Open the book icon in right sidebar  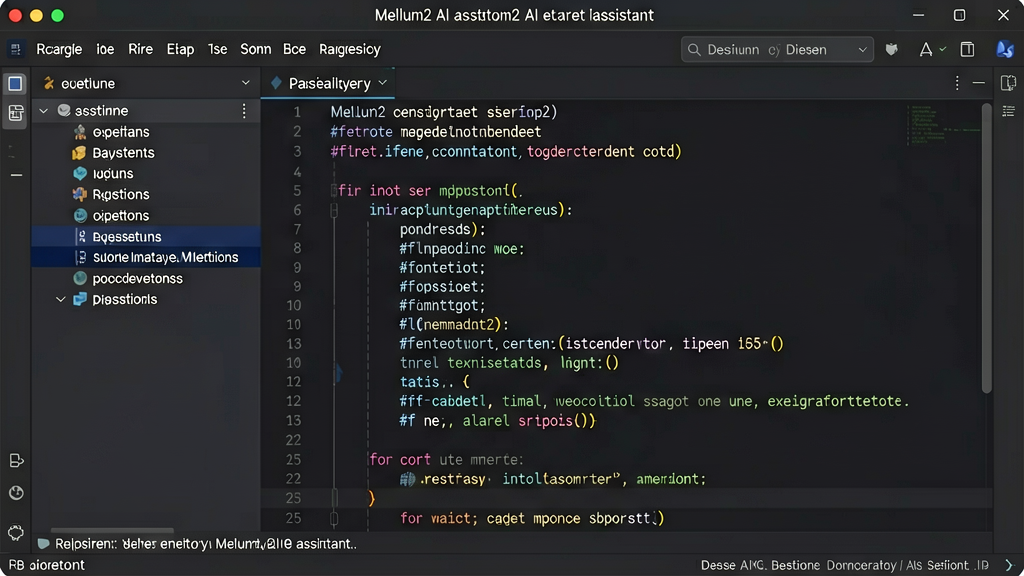[1008, 83]
